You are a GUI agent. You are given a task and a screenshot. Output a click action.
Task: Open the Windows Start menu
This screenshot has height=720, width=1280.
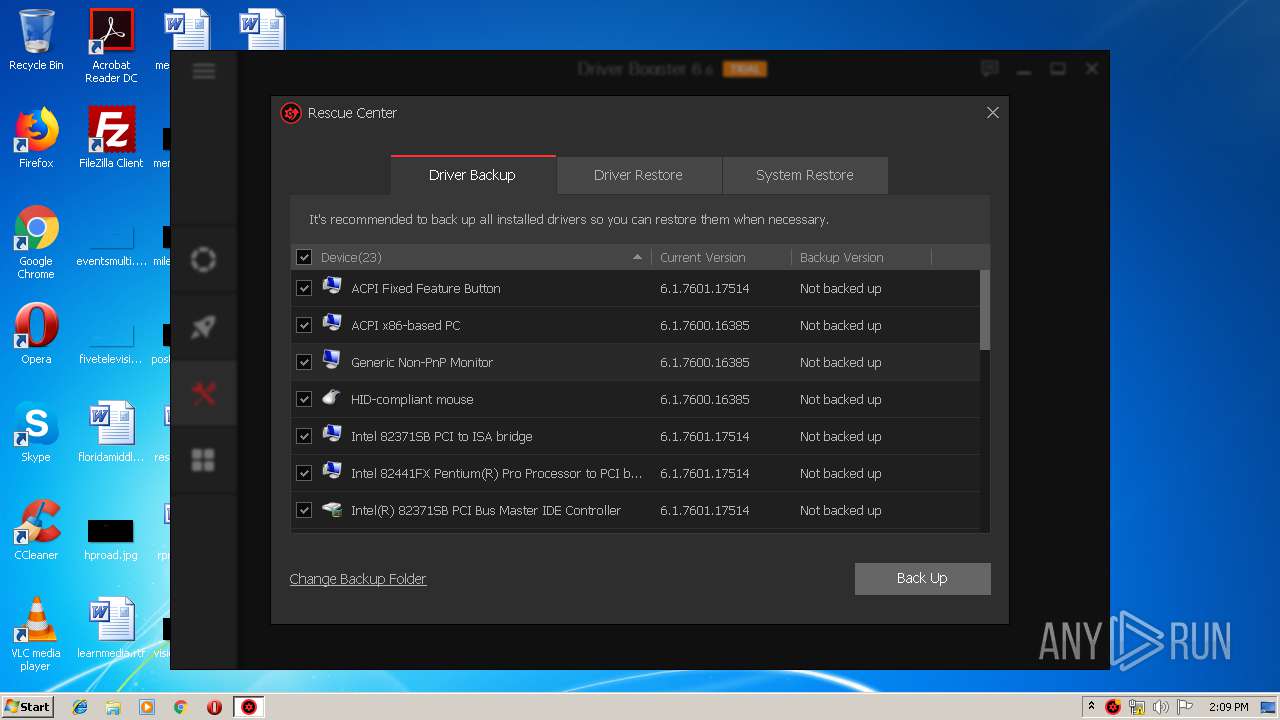tap(27, 707)
